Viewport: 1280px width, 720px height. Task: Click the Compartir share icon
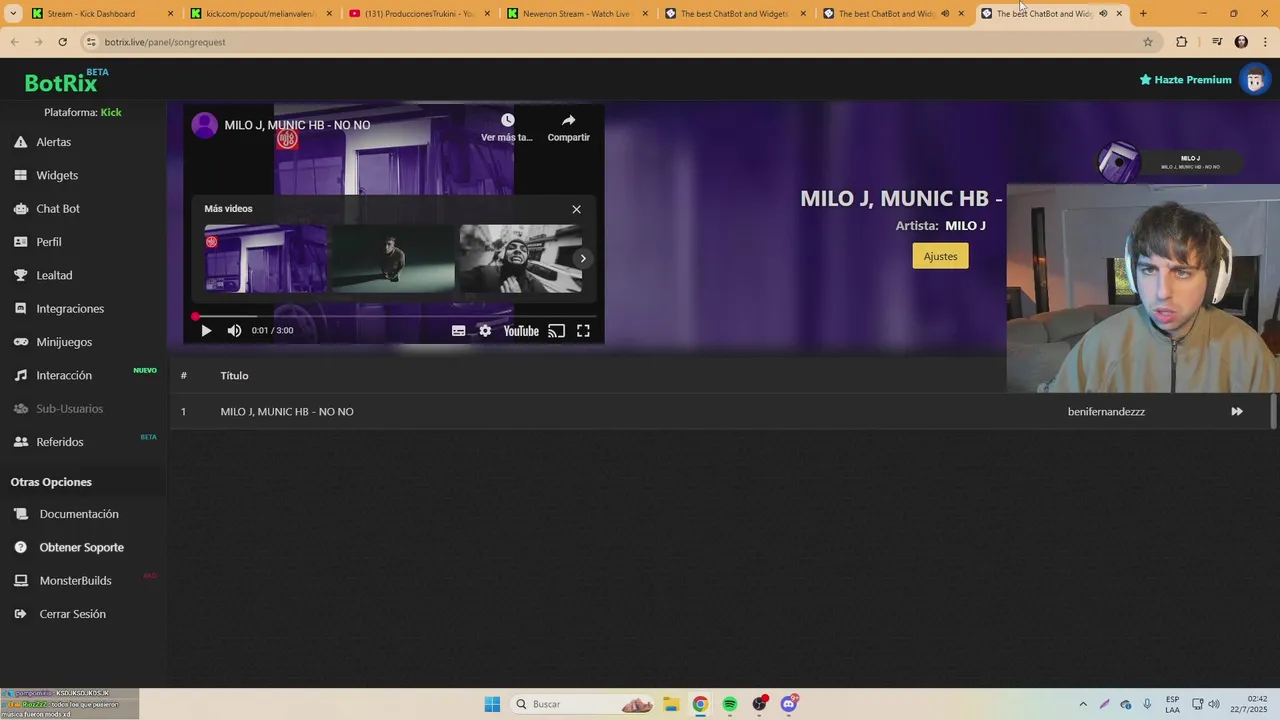568,120
